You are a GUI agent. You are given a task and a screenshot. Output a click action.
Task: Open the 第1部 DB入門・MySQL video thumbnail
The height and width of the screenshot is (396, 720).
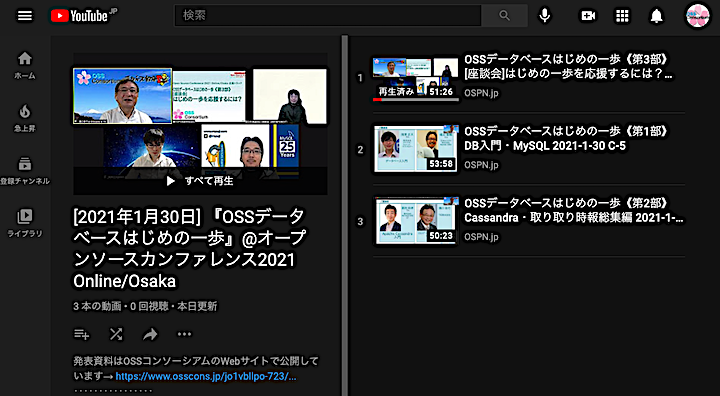tap(416, 149)
